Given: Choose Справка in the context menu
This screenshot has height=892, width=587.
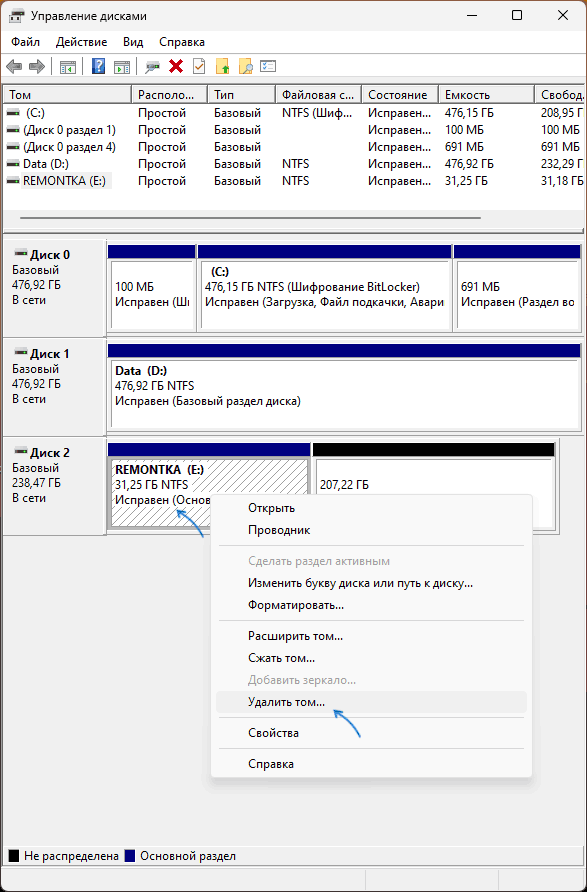Looking at the screenshot, I should pos(371,763).
